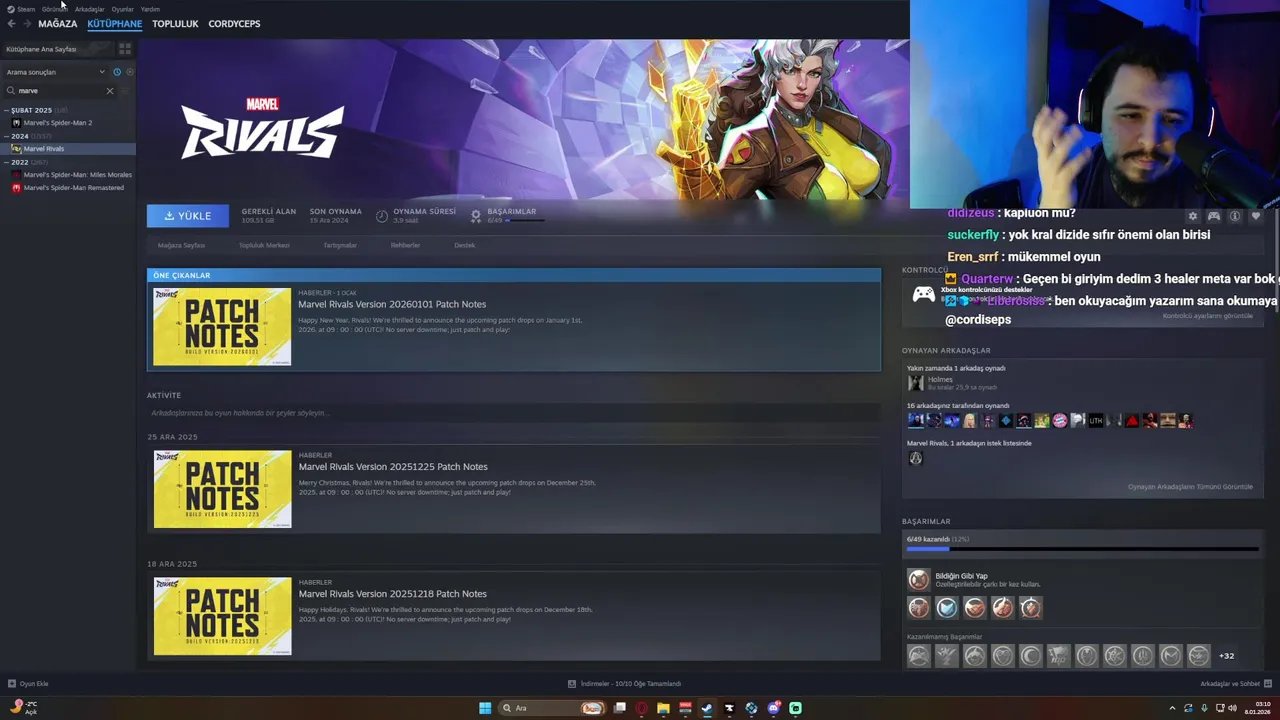Open the Arama sonuçları collection dropdown

[x=55, y=72]
